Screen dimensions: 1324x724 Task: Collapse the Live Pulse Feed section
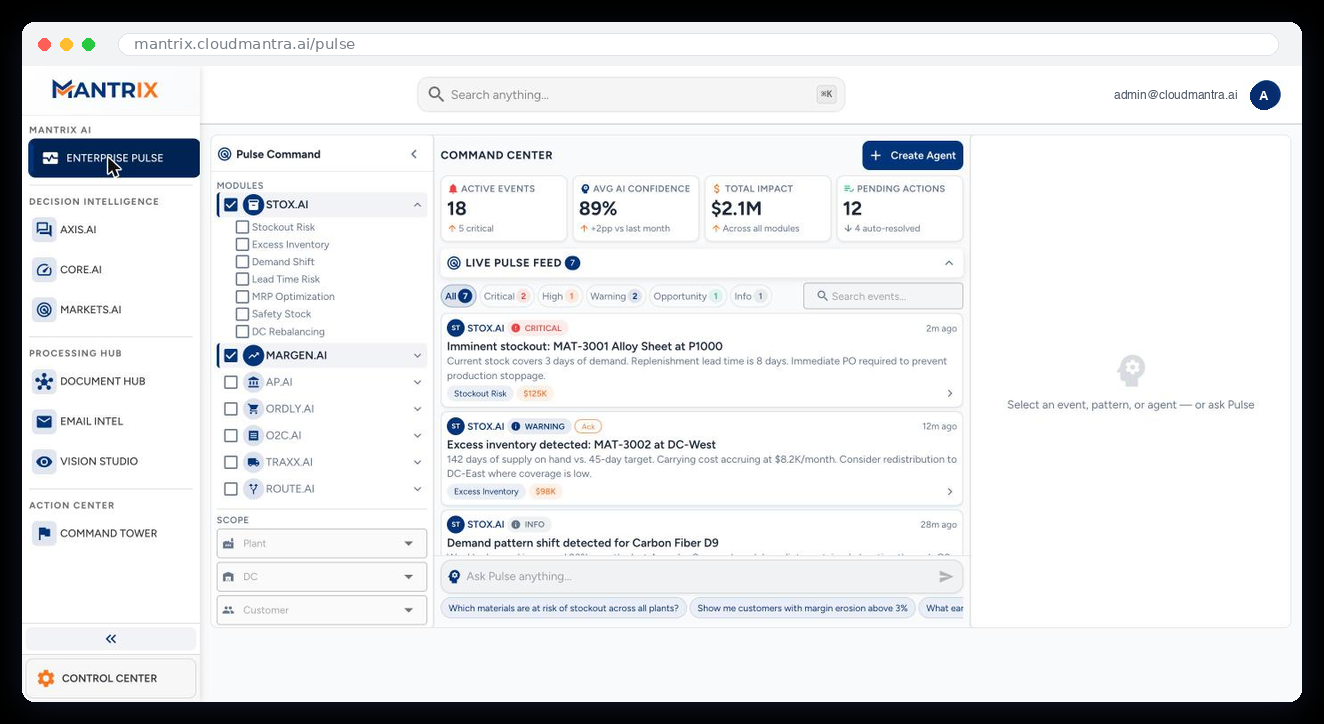(949, 263)
